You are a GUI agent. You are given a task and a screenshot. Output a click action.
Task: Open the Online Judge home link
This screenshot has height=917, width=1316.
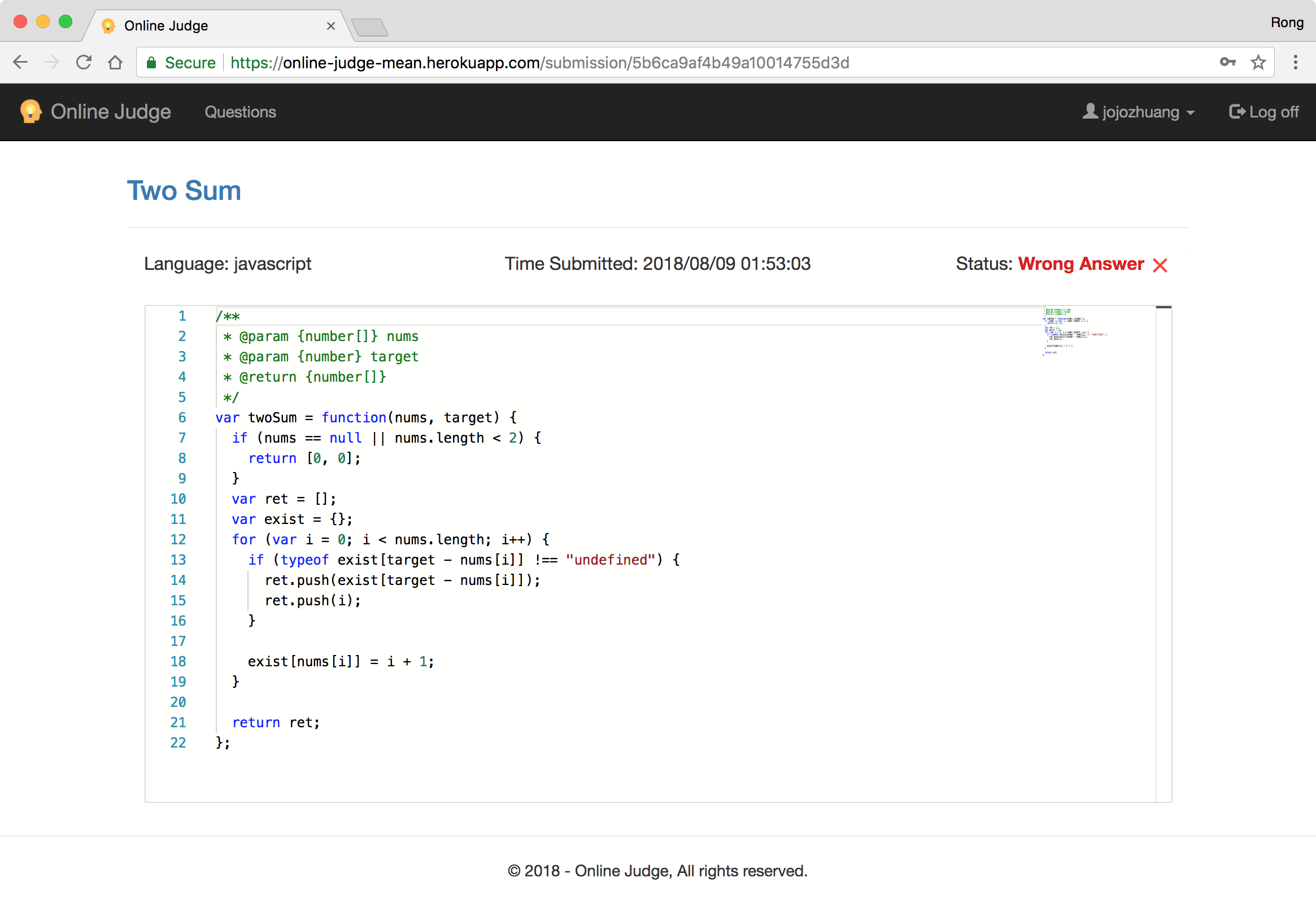(x=111, y=112)
